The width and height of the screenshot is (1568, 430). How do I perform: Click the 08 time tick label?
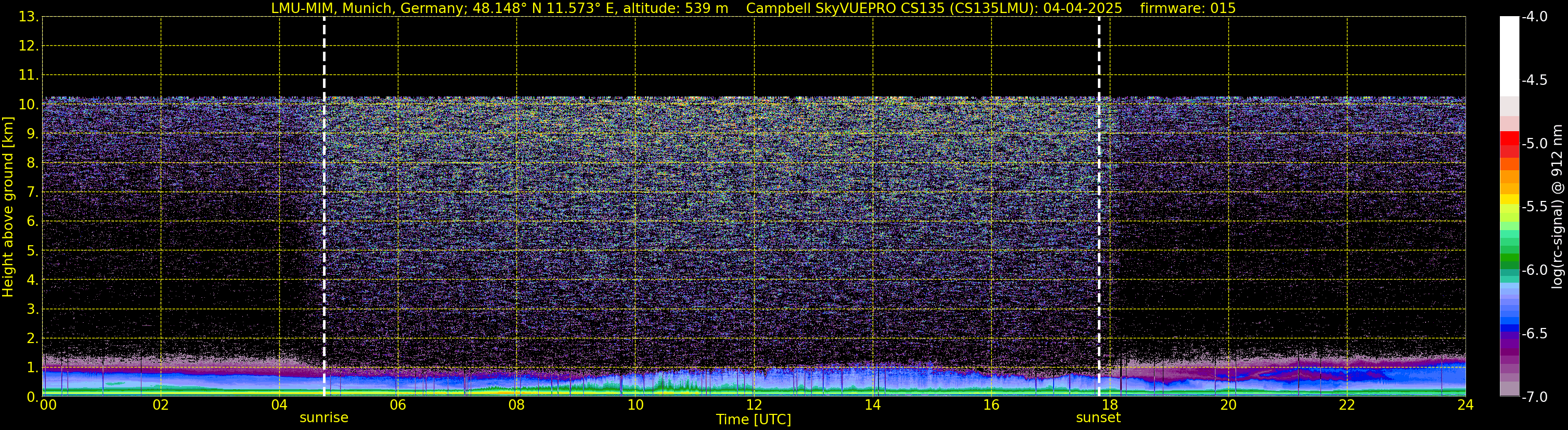coord(517,405)
